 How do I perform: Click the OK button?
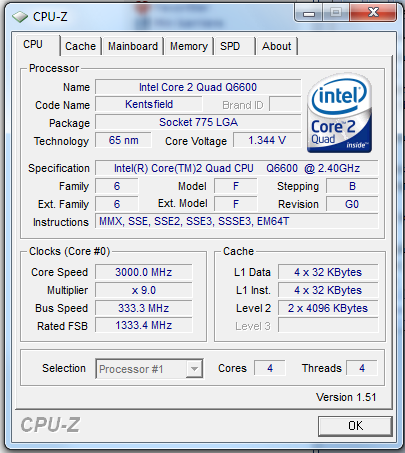coord(355,426)
